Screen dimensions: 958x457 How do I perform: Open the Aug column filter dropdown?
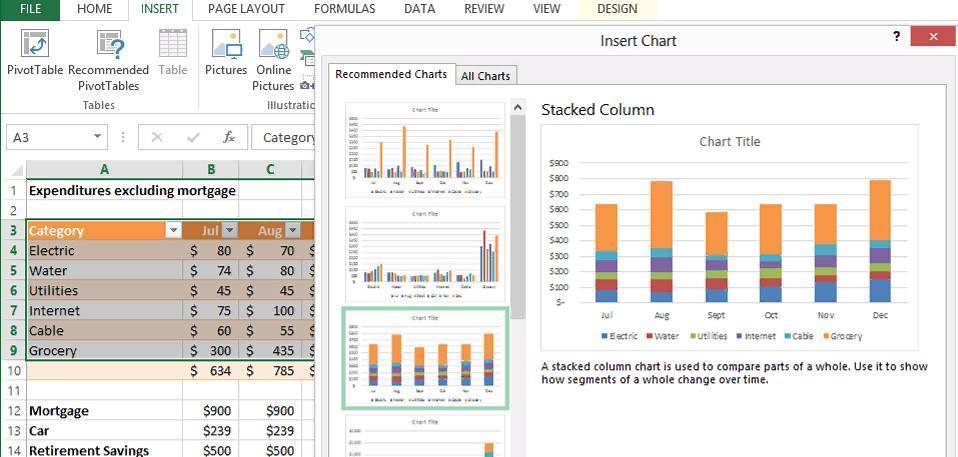click(292, 230)
